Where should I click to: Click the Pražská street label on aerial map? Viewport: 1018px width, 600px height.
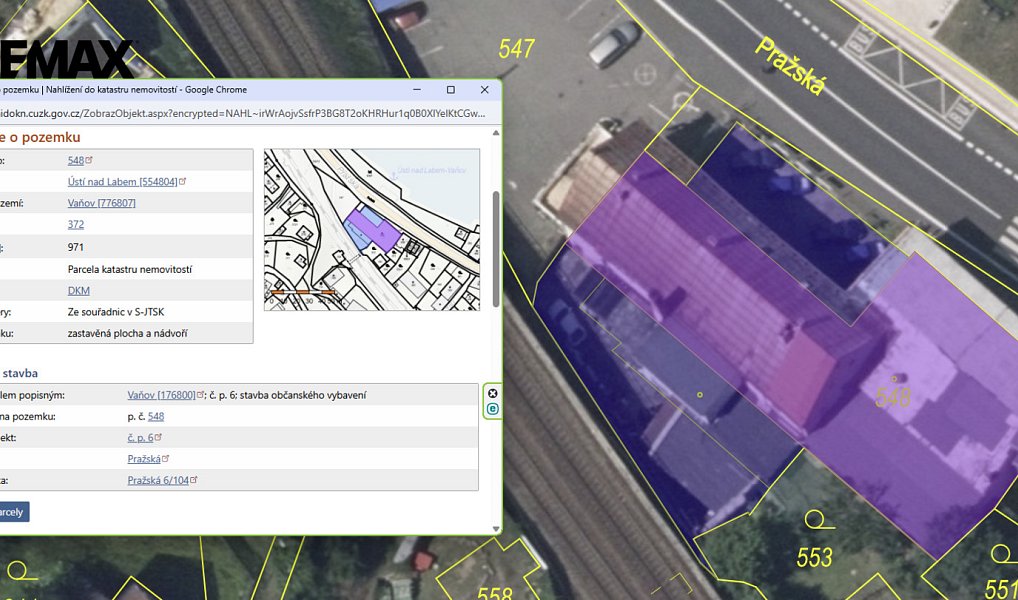click(793, 66)
